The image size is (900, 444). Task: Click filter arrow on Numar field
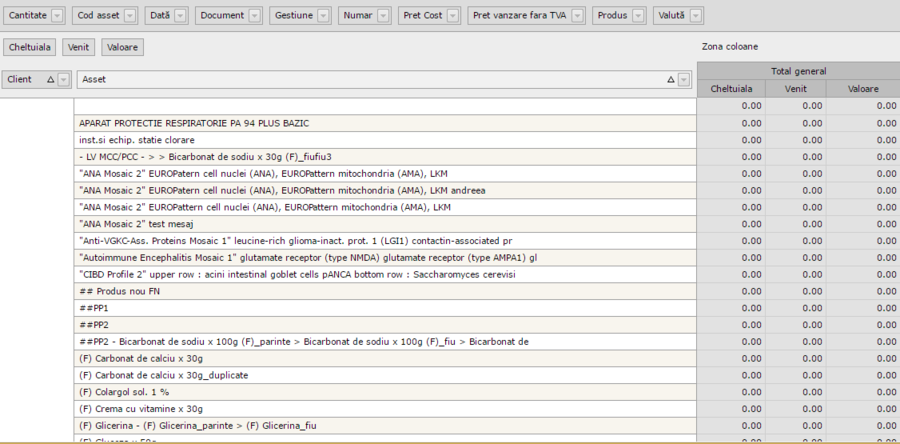pos(382,16)
